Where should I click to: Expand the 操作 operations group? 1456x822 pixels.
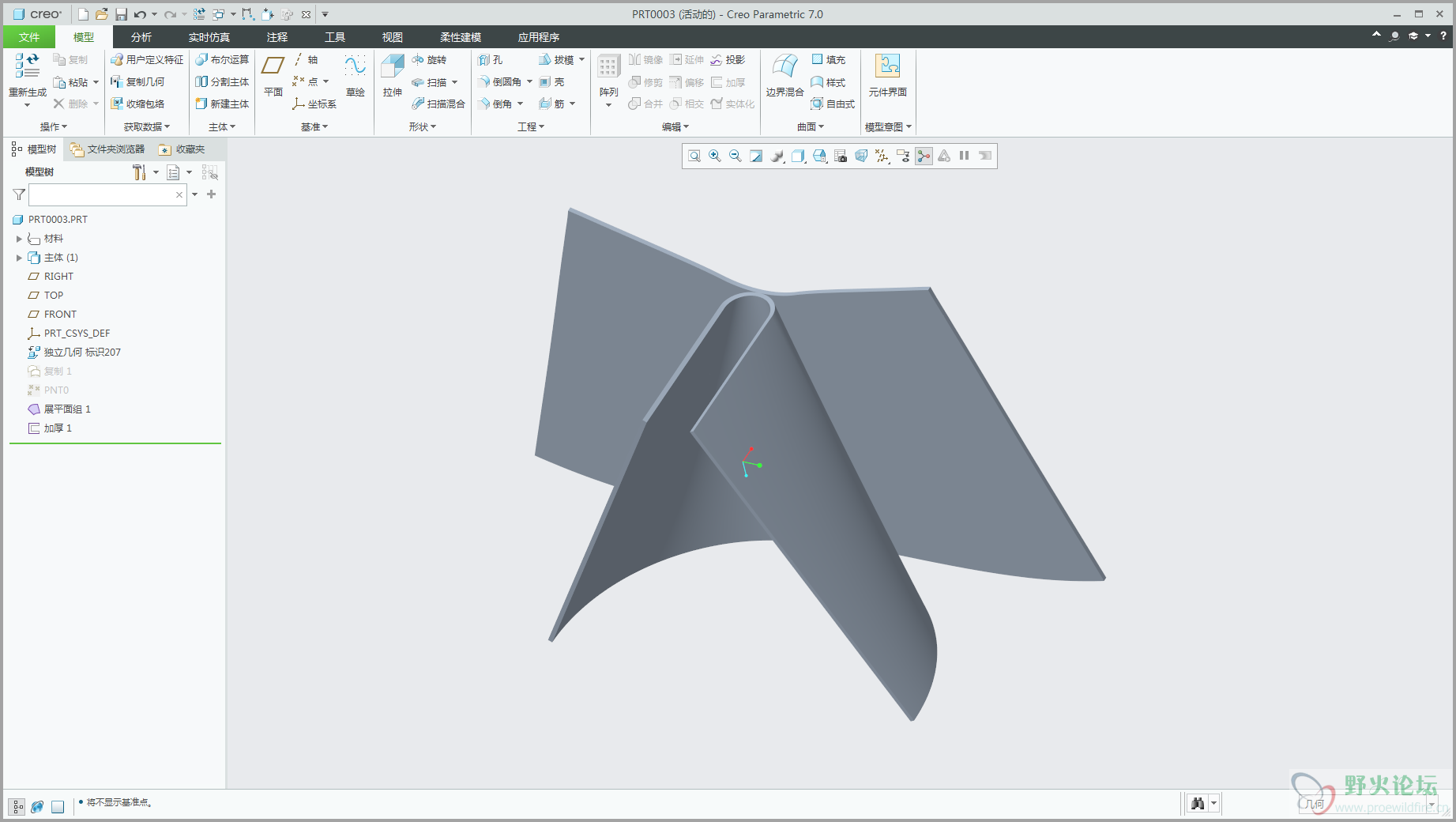pyautogui.click(x=54, y=126)
